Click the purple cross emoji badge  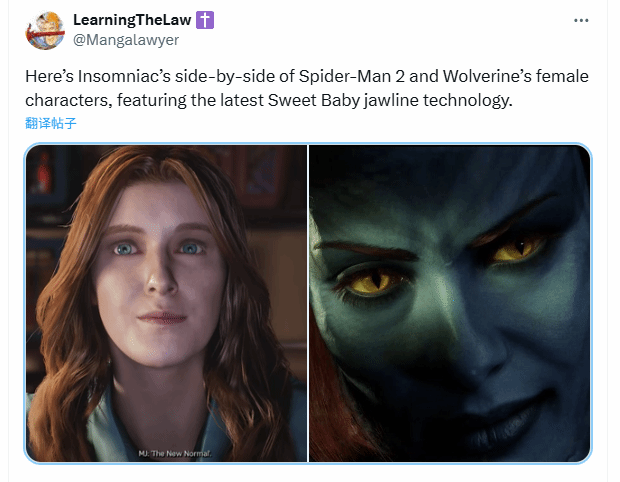205,20
